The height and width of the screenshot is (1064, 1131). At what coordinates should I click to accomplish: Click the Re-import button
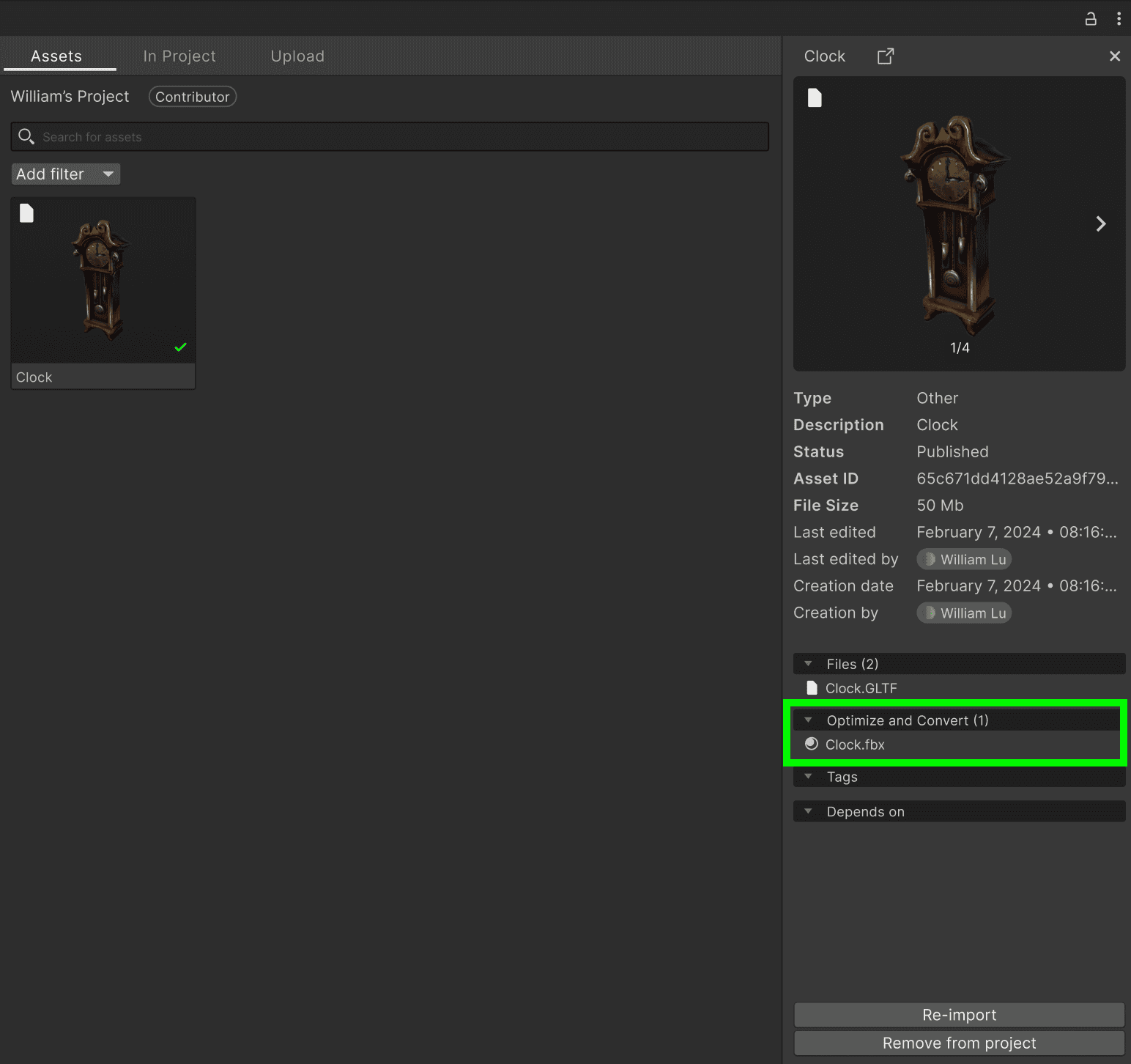point(959,1014)
